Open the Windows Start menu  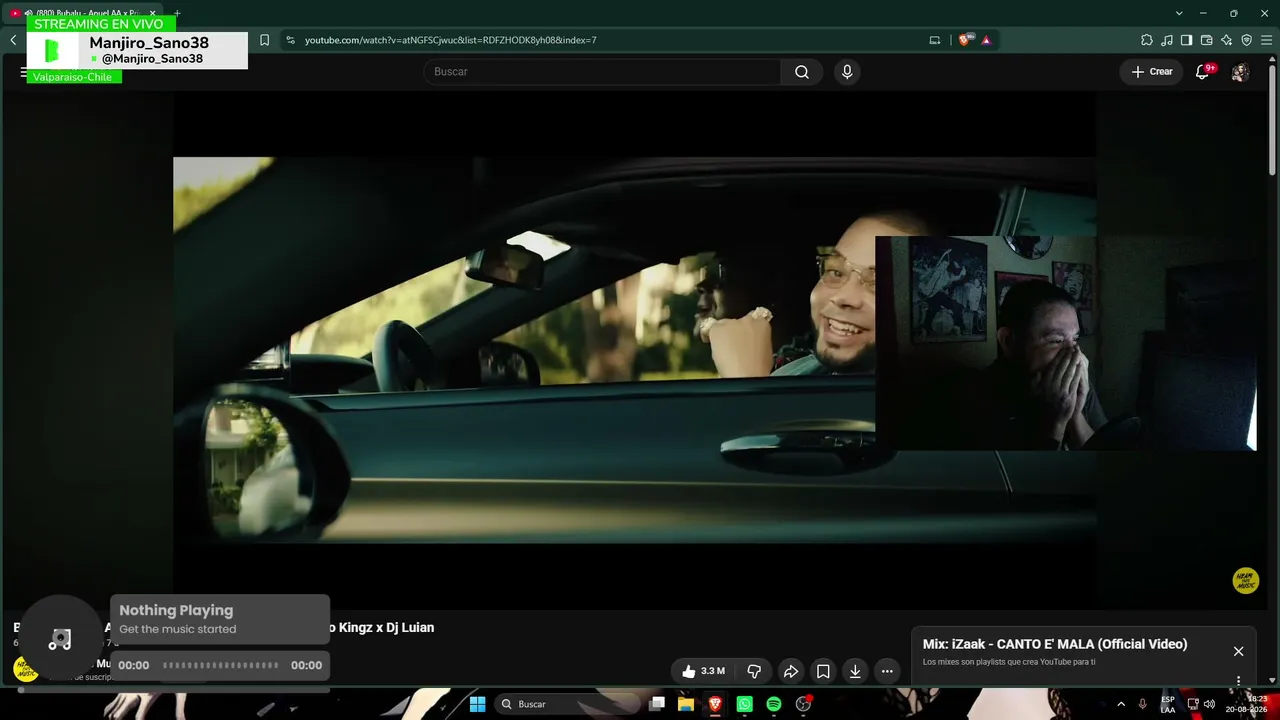click(x=477, y=704)
